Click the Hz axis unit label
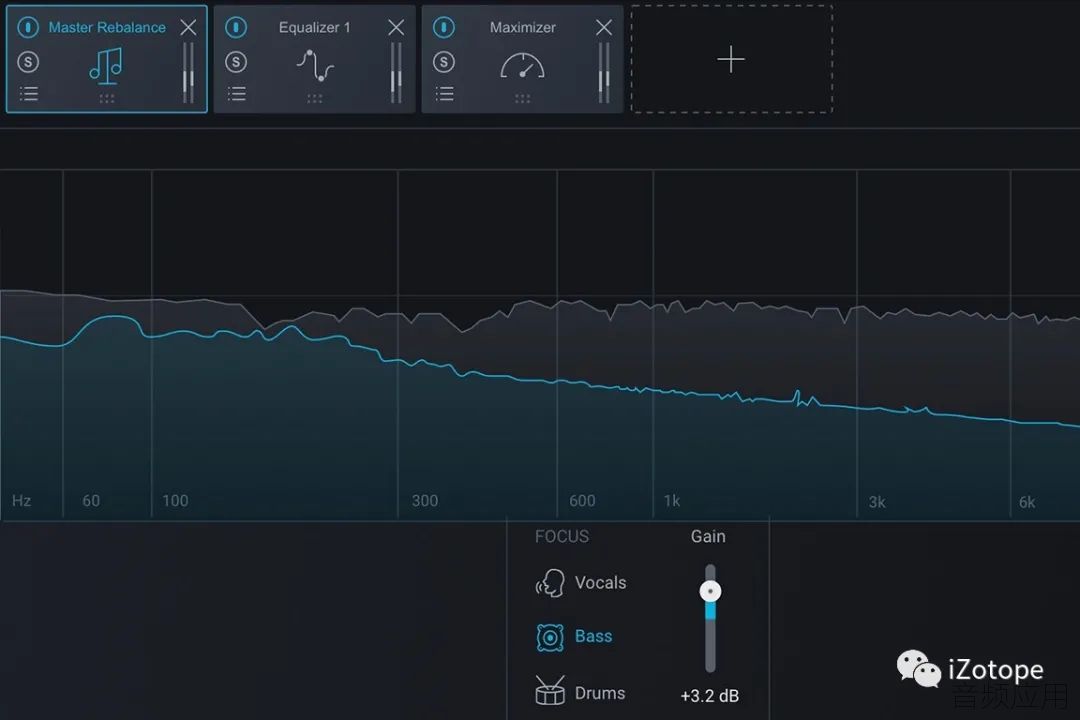 pyautogui.click(x=21, y=501)
